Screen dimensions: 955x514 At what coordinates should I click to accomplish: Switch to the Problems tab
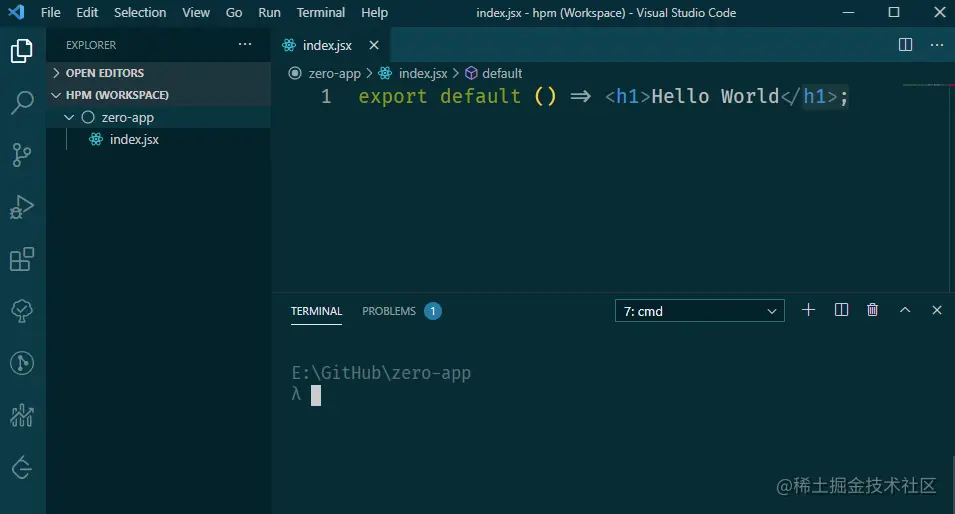[389, 311]
